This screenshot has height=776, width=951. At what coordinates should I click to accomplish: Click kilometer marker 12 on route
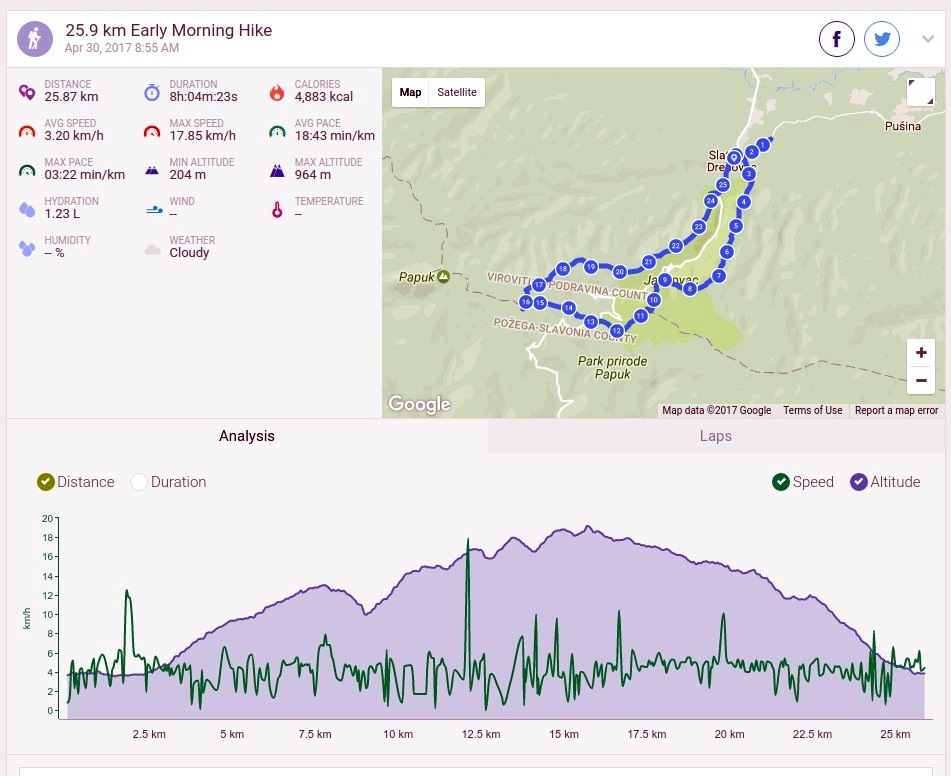pos(616,331)
